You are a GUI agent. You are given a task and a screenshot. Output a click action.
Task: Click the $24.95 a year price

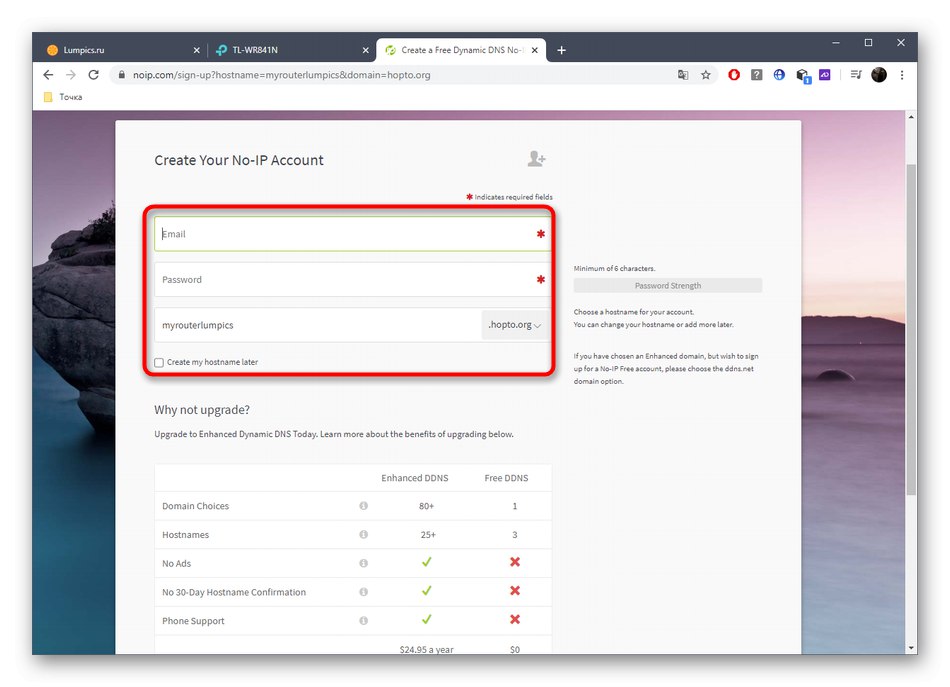[427, 649]
